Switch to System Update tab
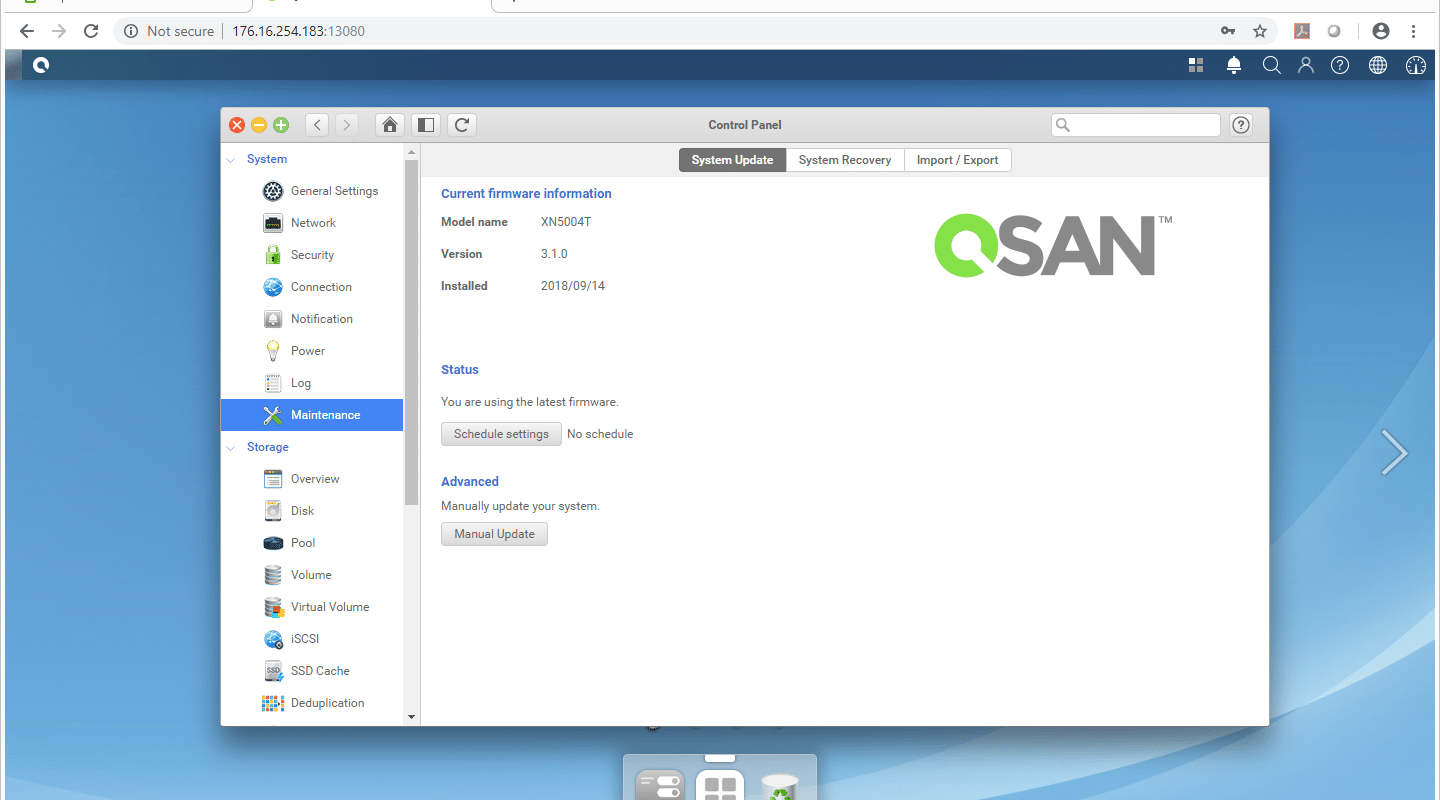 click(x=732, y=160)
